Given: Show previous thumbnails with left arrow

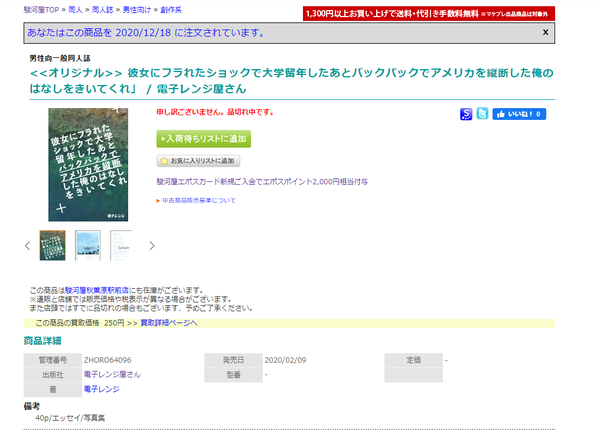Looking at the screenshot, I should point(27,246).
